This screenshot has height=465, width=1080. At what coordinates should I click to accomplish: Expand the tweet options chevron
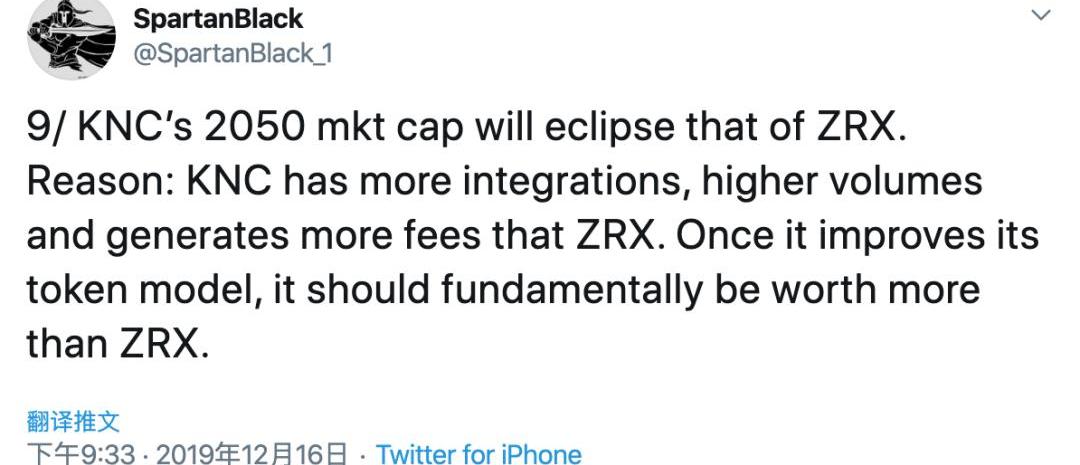click(1041, 15)
